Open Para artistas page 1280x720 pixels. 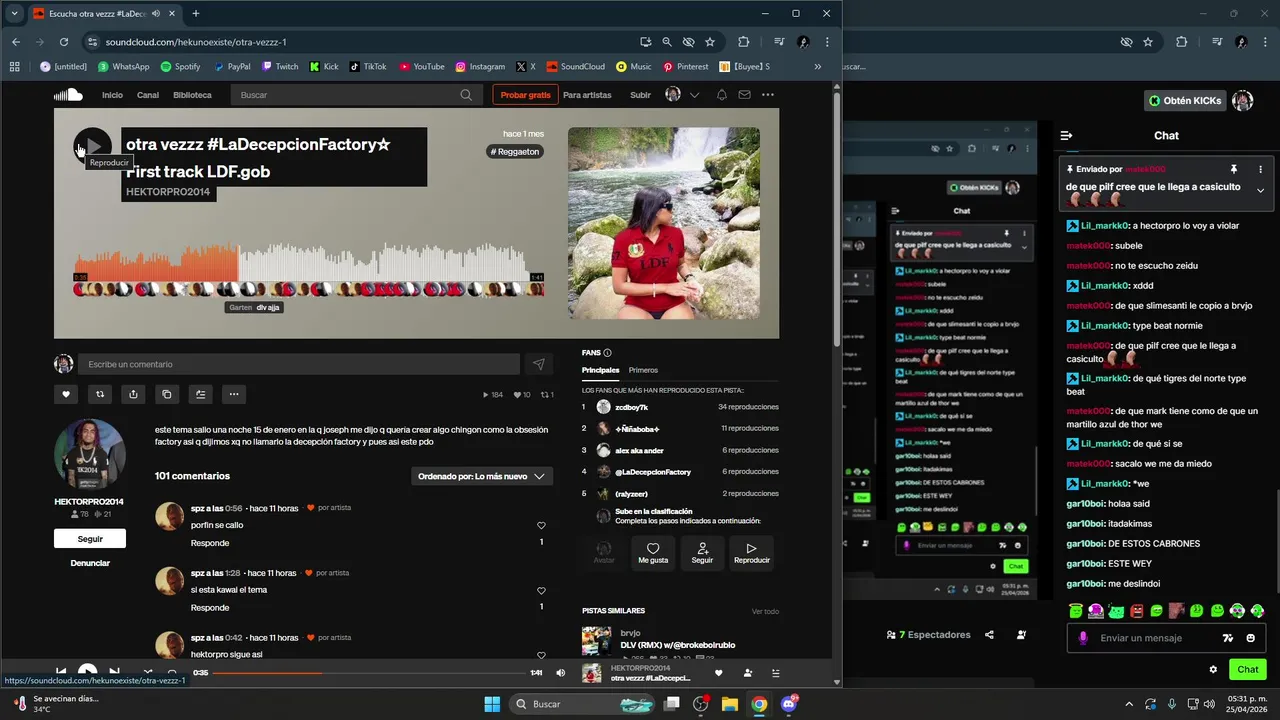587,95
